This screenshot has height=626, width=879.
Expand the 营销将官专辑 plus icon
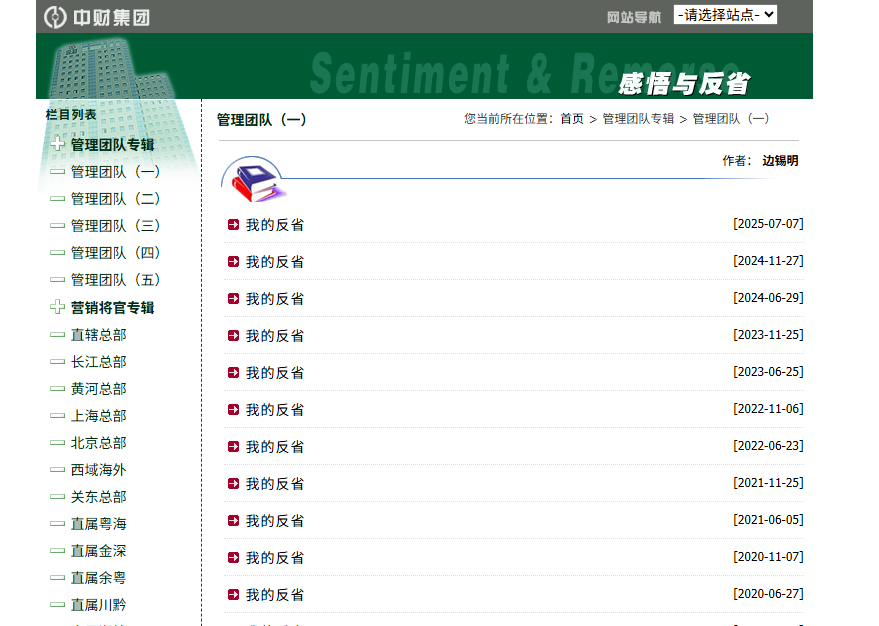pyautogui.click(x=58, y=308)
